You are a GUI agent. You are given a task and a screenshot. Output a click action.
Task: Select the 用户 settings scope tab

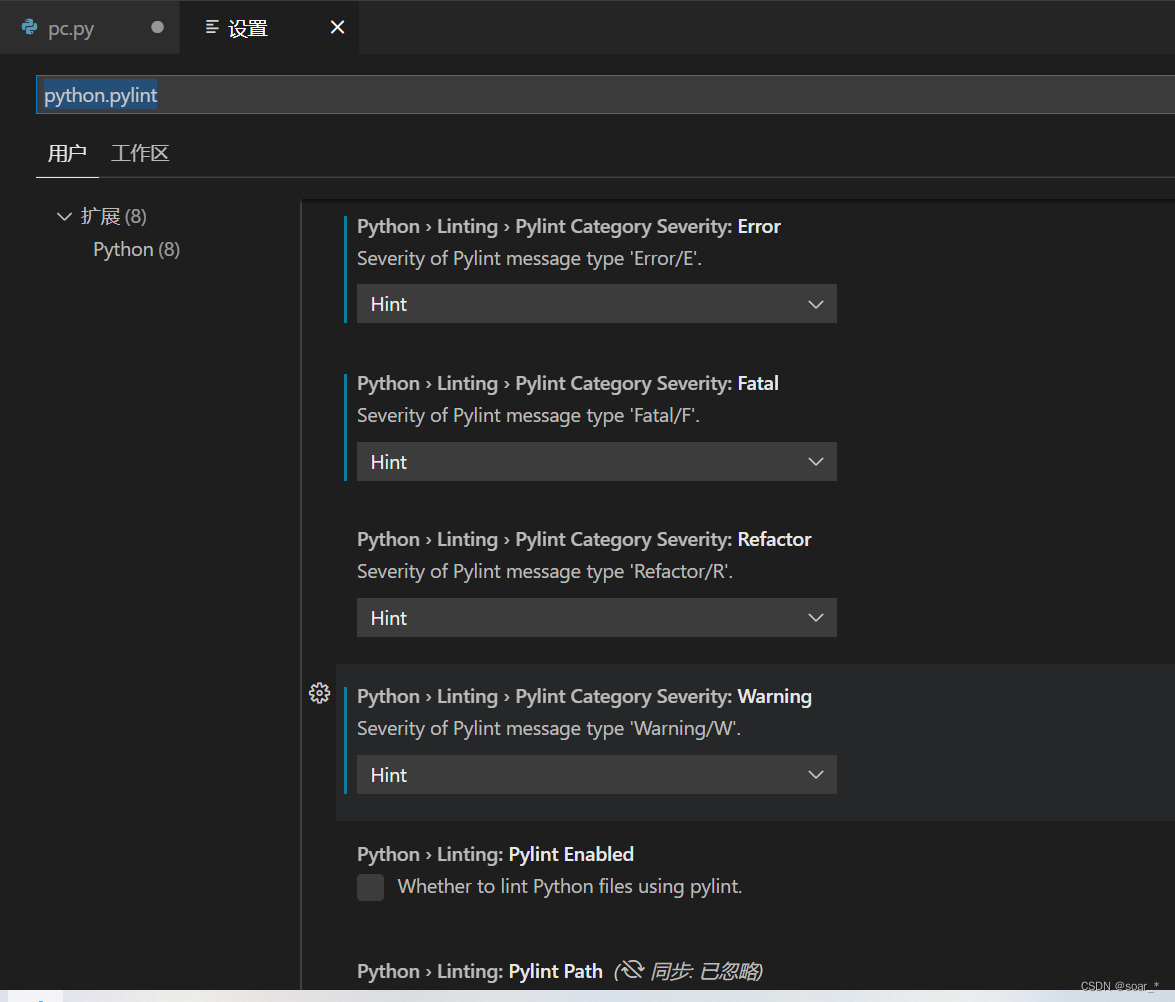click(67, 154)
